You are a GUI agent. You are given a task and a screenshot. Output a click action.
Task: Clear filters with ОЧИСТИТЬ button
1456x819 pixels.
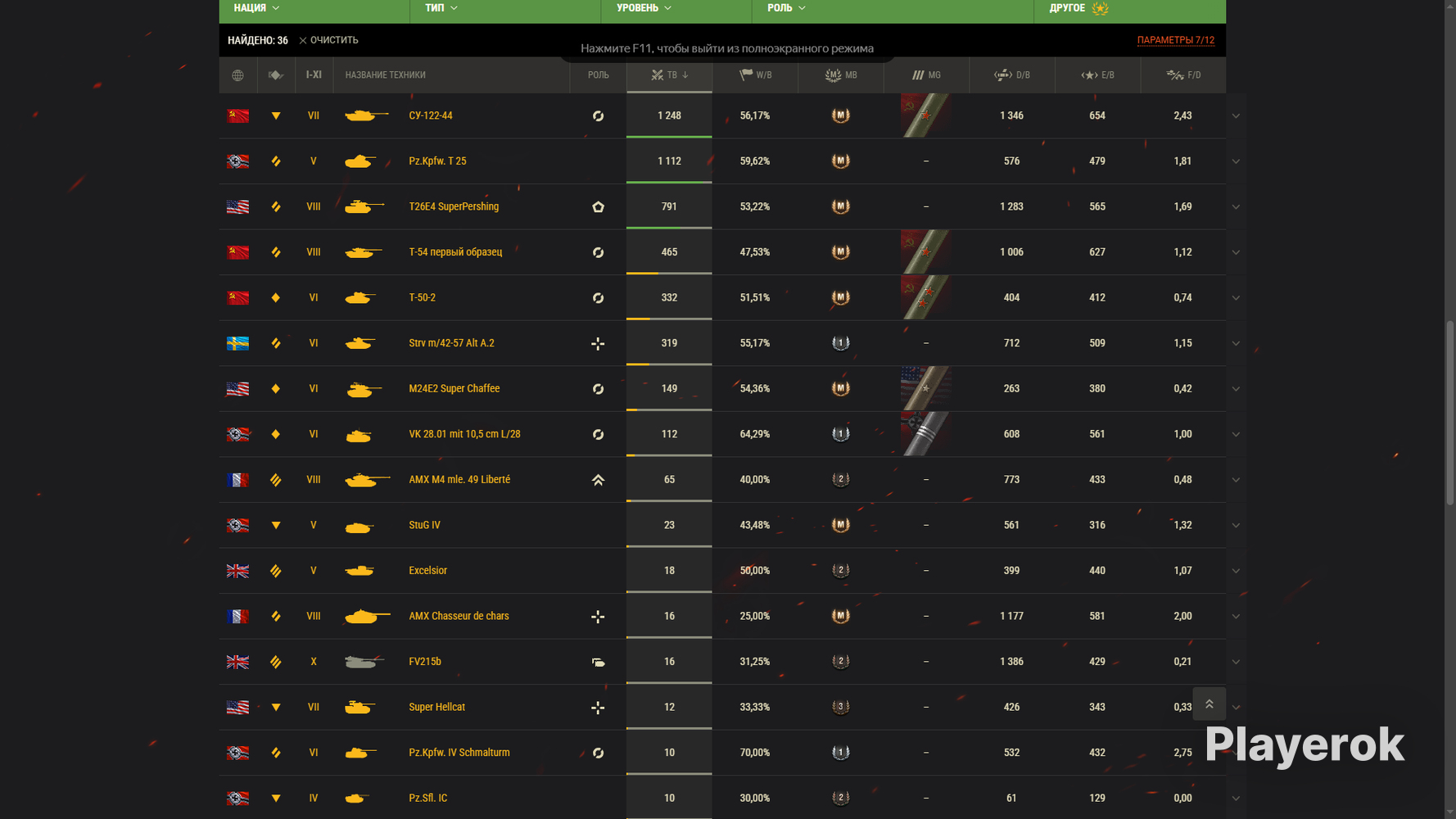328,40
